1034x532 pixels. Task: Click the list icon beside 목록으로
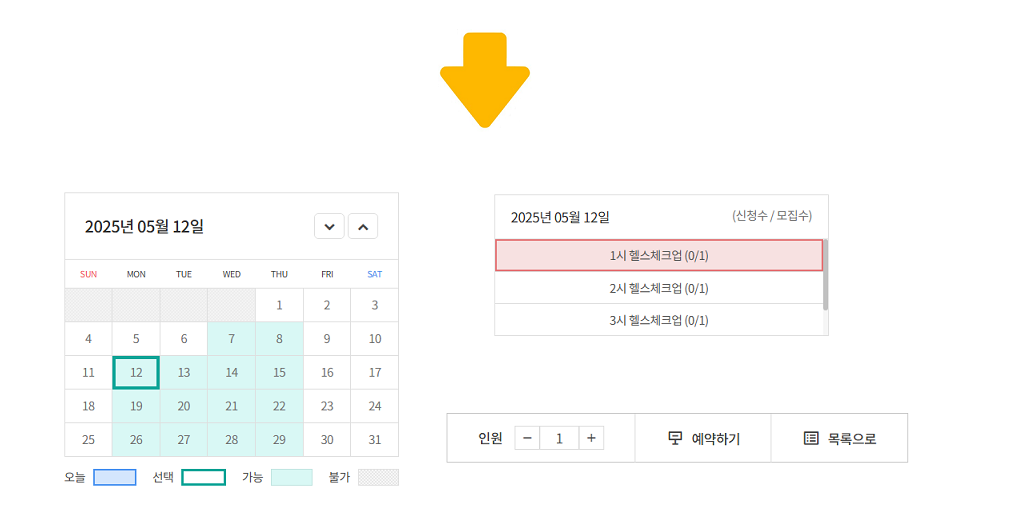tap(811, 438)
